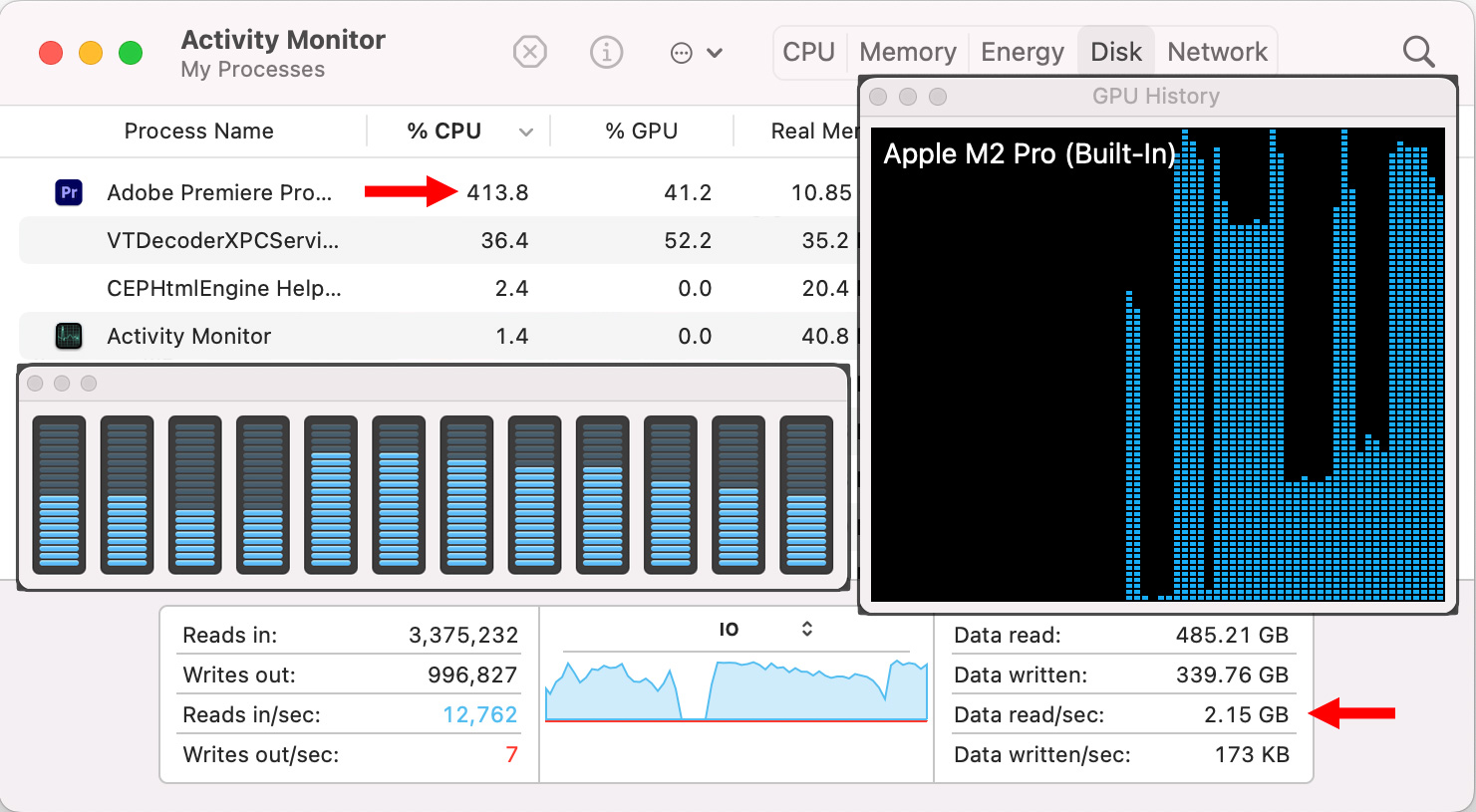Image resolution: width=1476 pixels, height=812 pixels.
Task: Sort by the % GPU column header
Action: point(642,132)
